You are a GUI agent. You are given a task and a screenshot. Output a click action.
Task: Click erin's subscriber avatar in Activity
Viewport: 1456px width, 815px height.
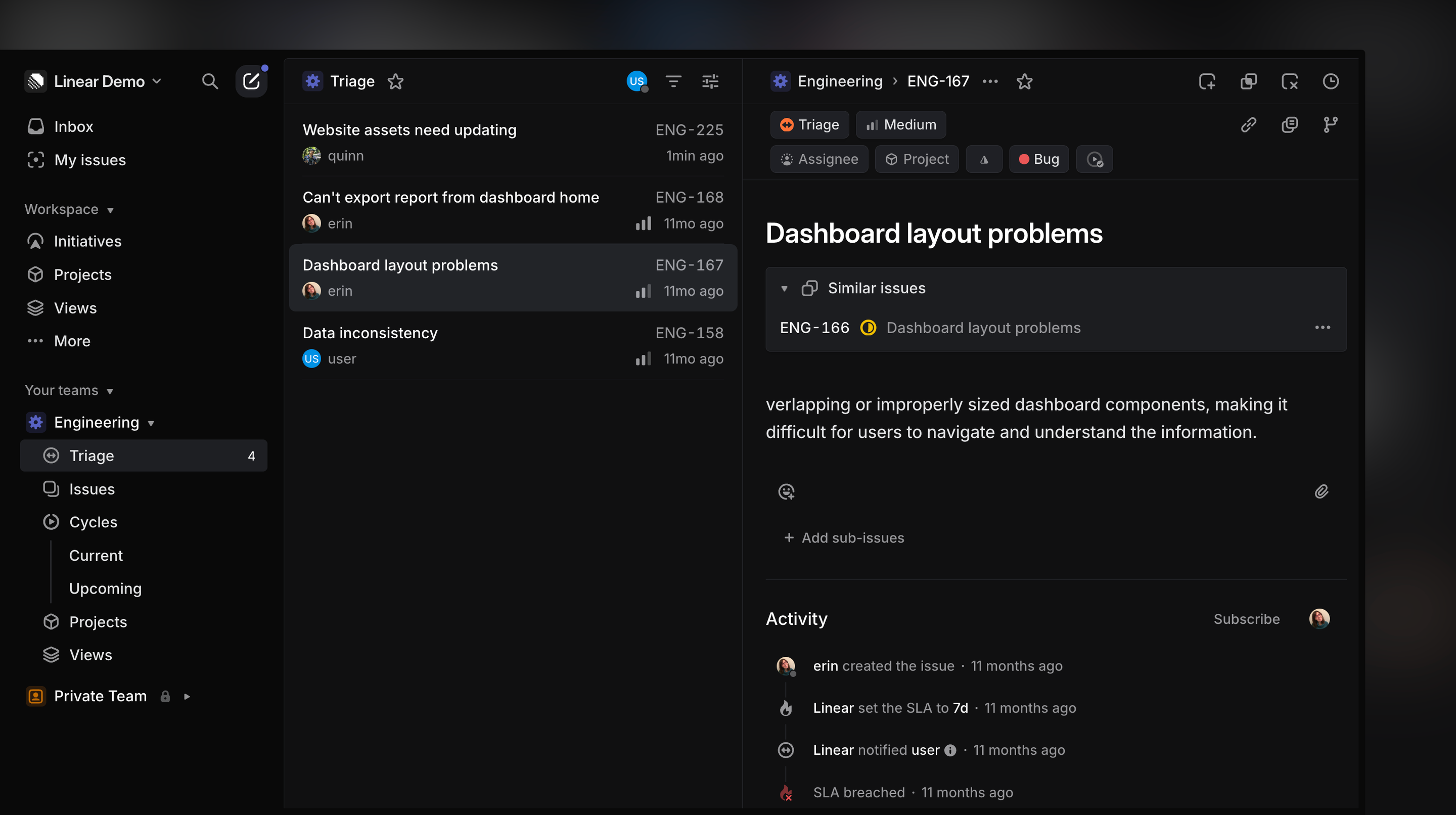point(1320,619)
